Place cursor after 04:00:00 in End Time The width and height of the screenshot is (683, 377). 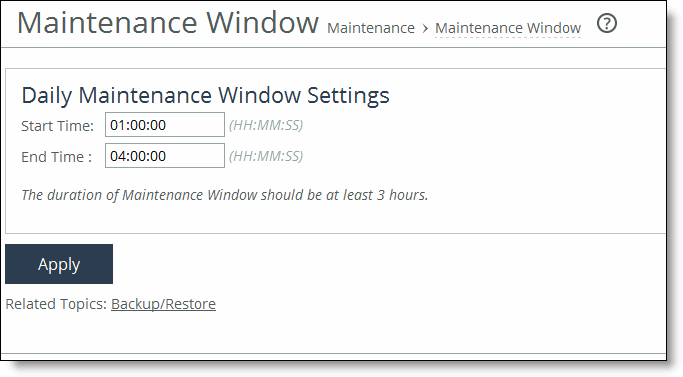pos(167,156)
